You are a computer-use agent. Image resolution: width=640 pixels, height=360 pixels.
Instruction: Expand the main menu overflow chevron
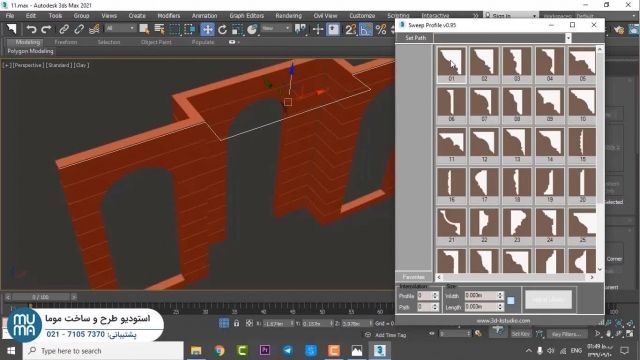[x=476, y=16]
